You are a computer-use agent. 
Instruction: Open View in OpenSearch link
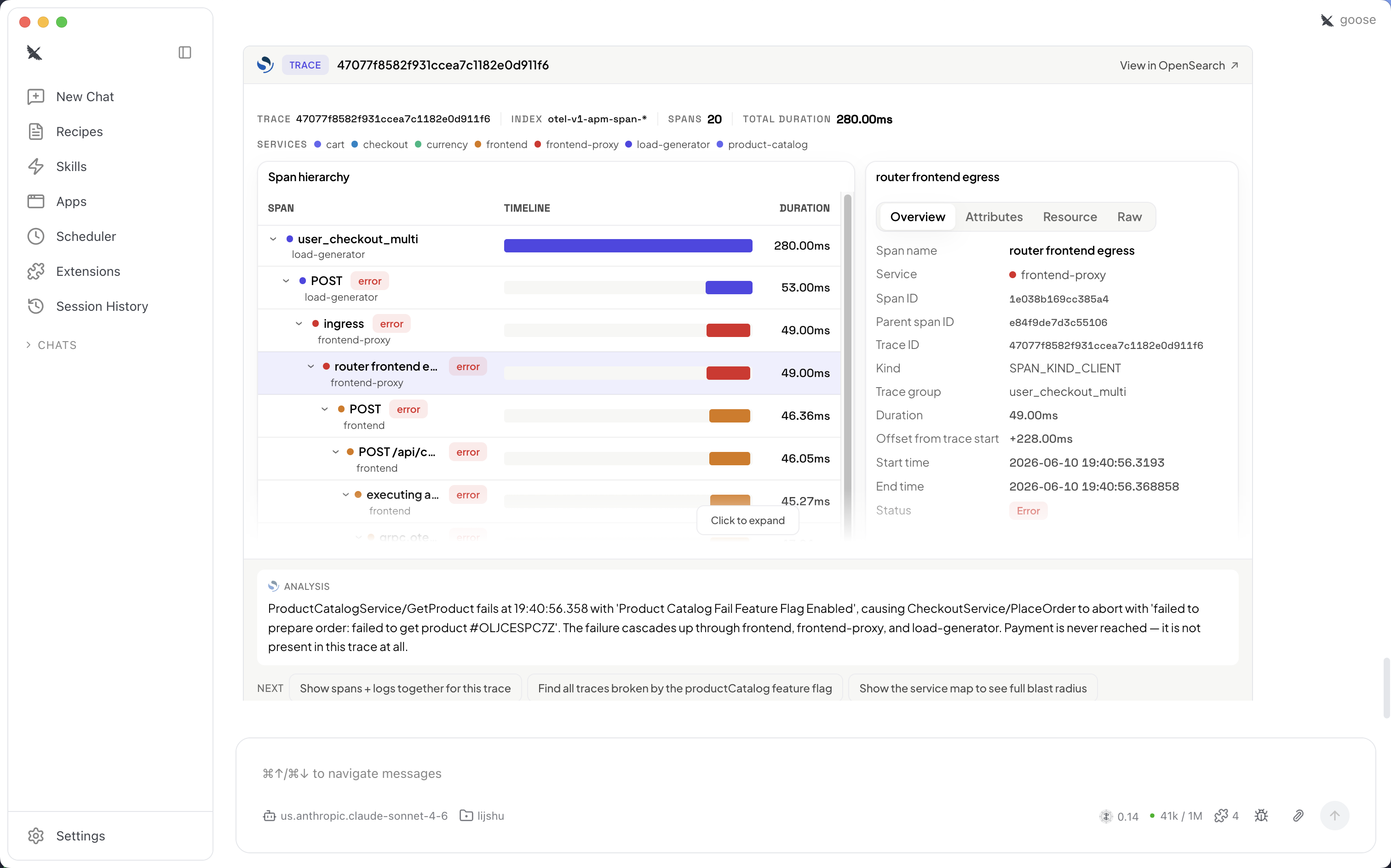(x=1178, y=65)
